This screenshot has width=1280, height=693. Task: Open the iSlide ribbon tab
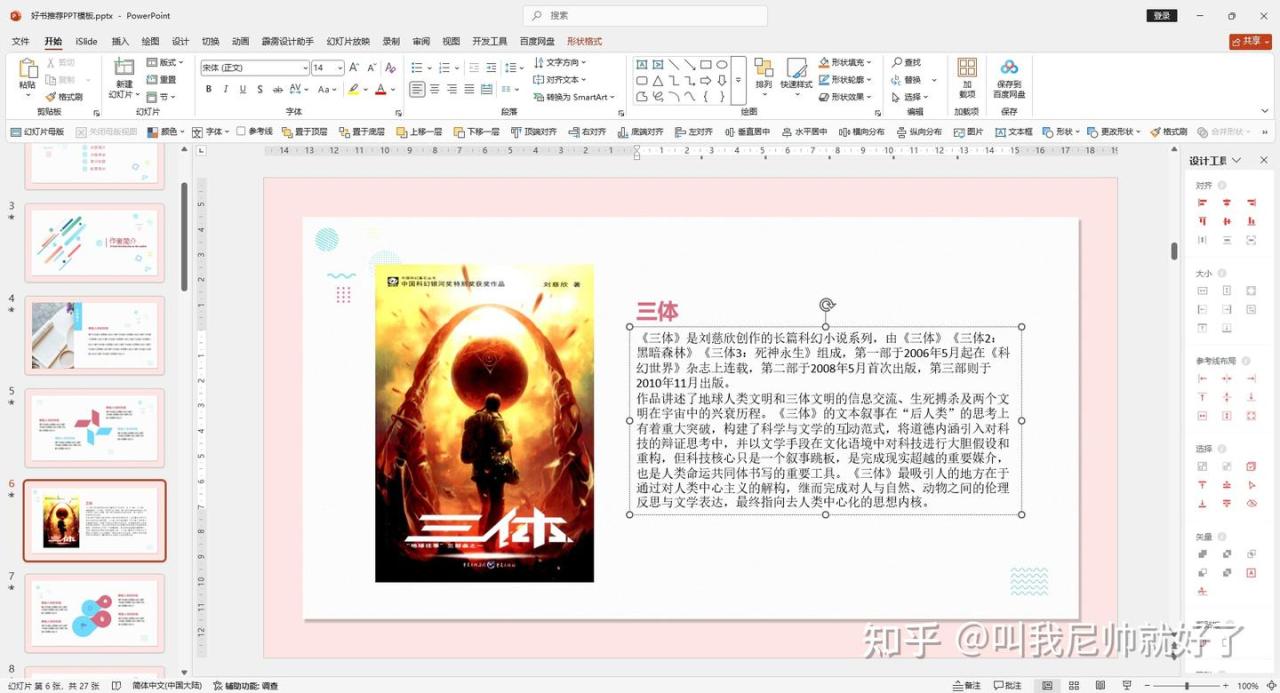(x=86, y=41)
